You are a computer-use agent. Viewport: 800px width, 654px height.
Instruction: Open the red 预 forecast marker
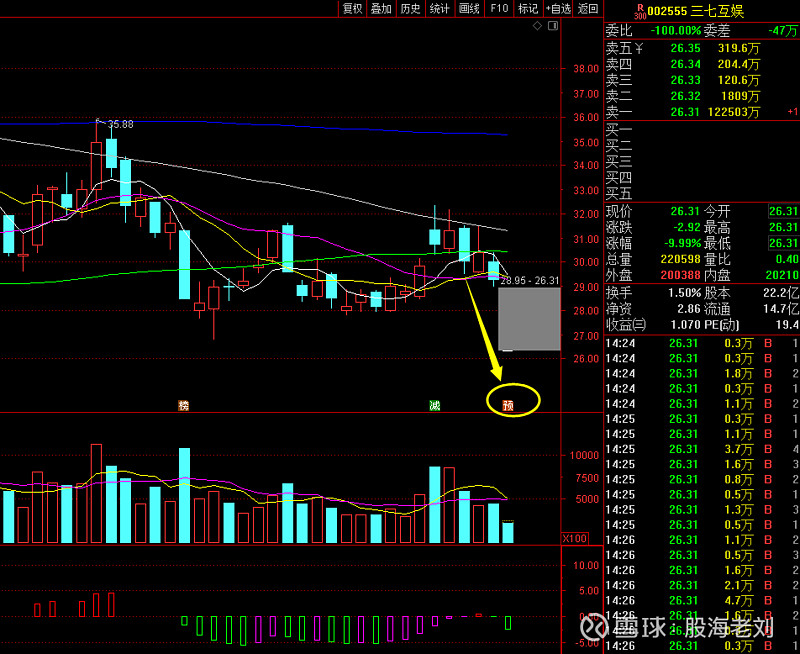508,406
